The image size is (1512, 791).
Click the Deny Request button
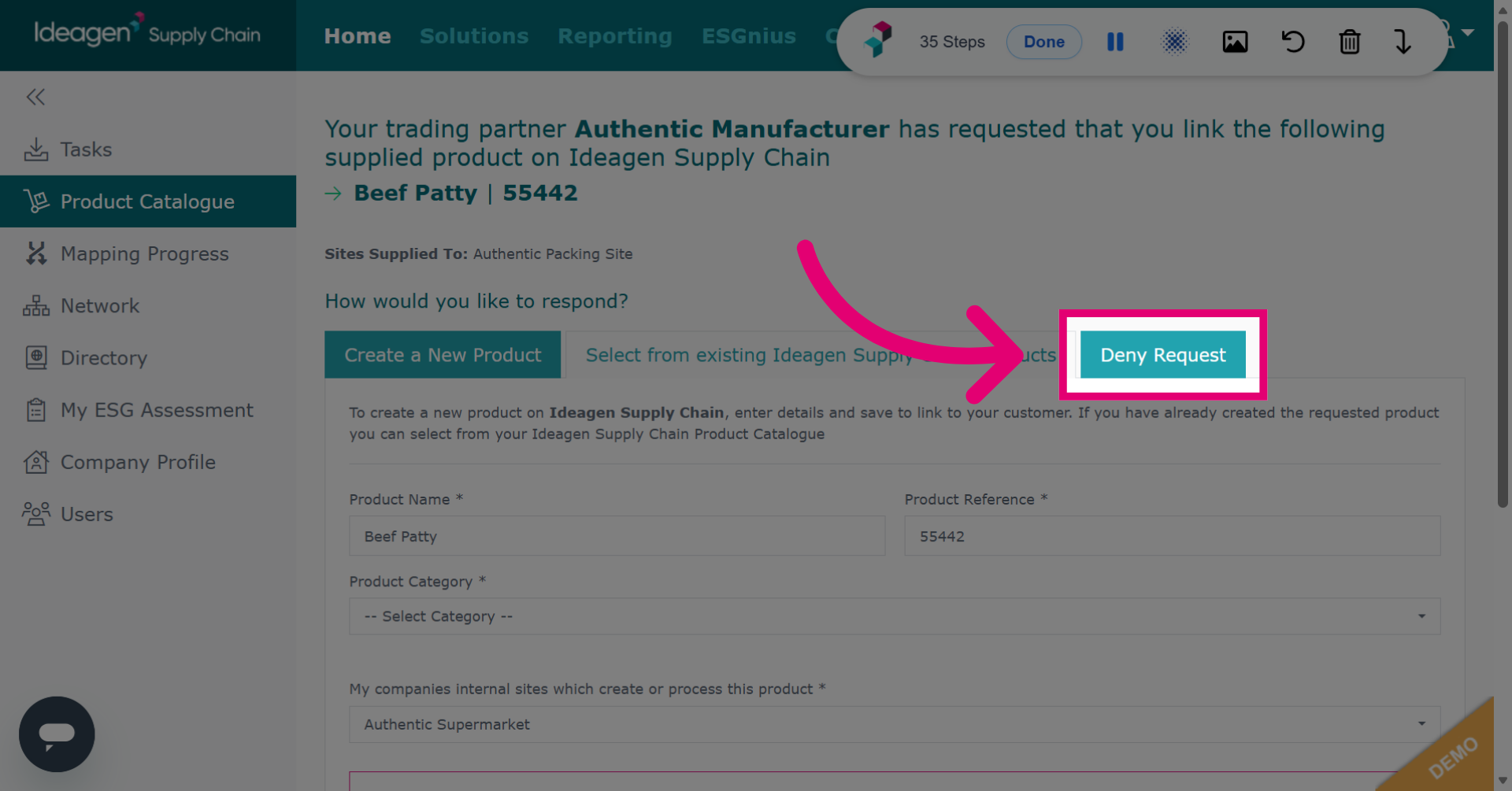tap(1163, 355)
